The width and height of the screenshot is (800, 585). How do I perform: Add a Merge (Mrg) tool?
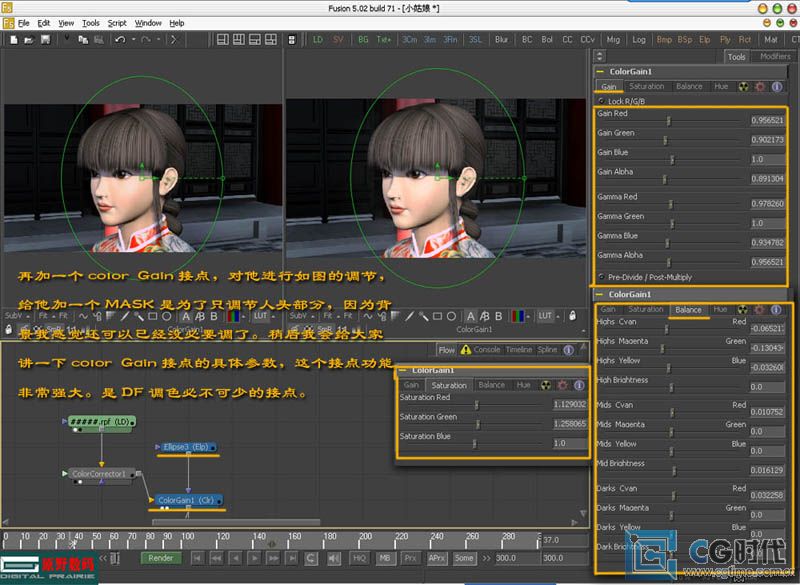coord(613,40)
